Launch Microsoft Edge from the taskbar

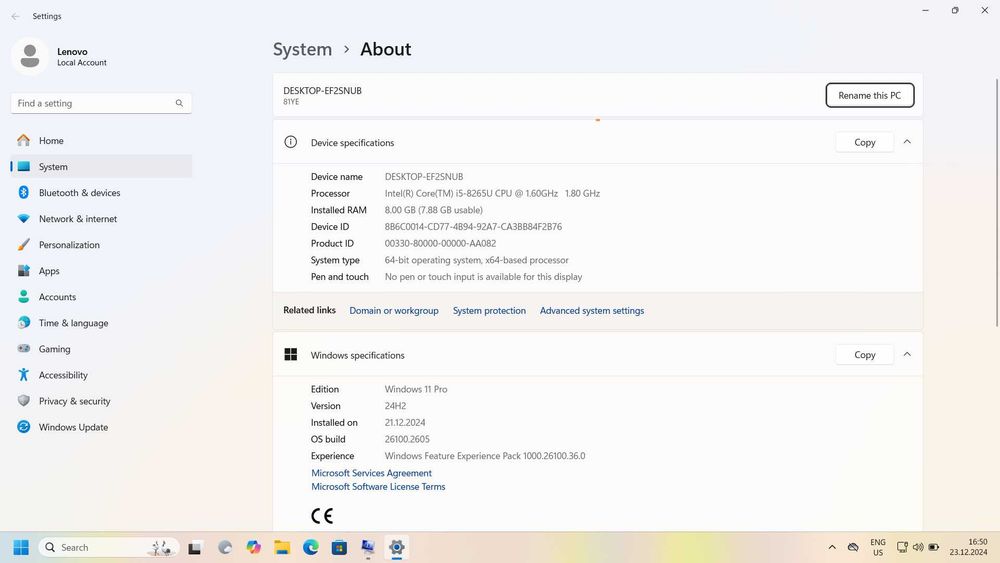tap(311, 547)
